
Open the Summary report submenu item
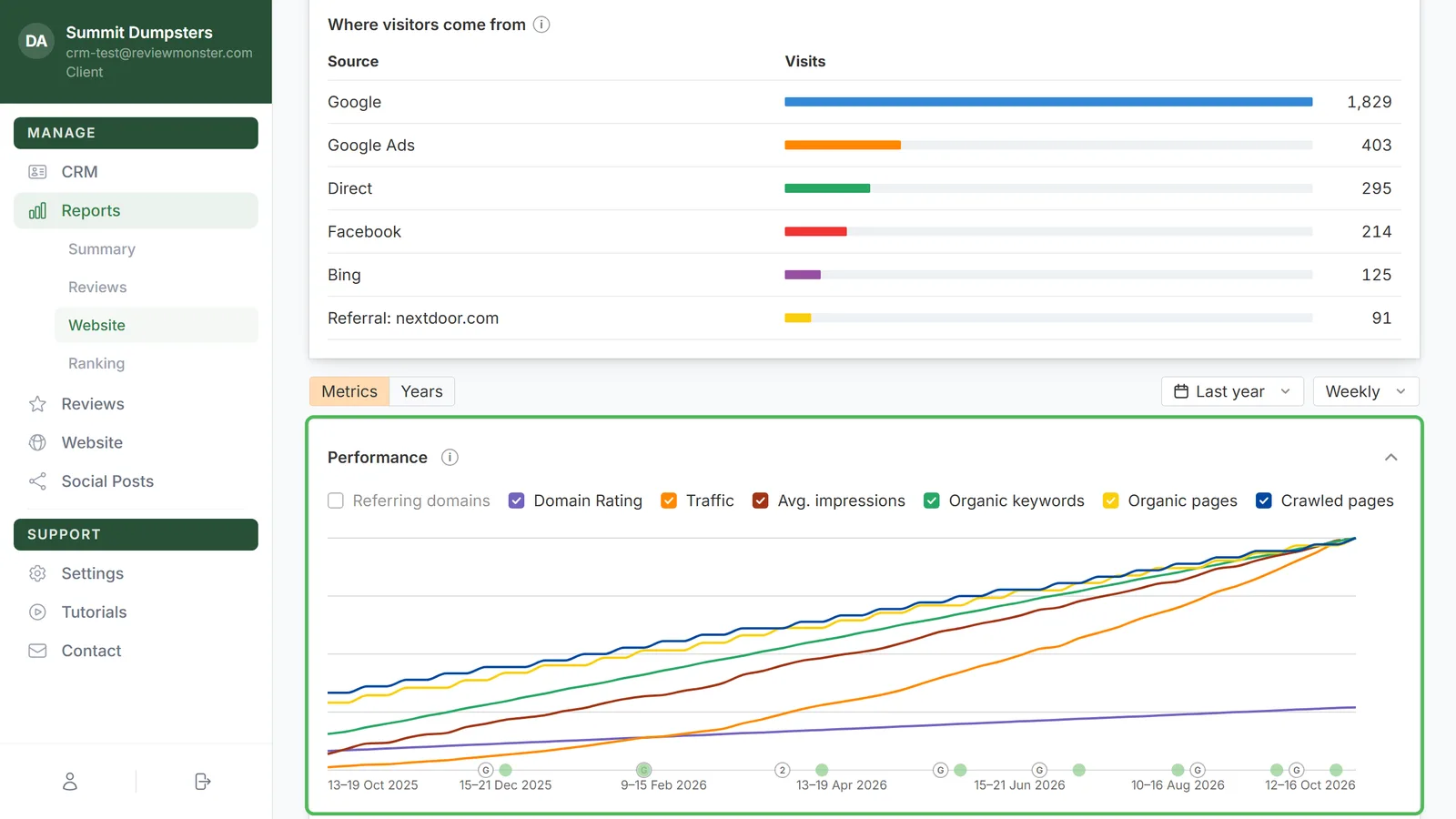pyautogui.click(x=102, y=249)
